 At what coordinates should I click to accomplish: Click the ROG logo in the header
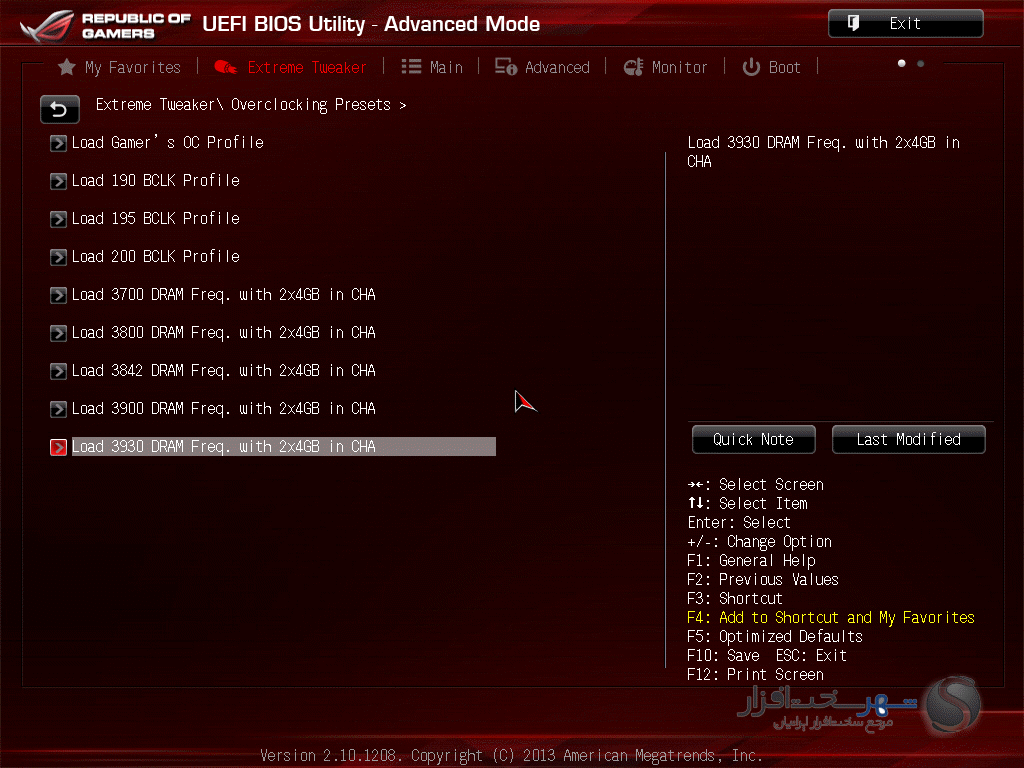(47, 25)
